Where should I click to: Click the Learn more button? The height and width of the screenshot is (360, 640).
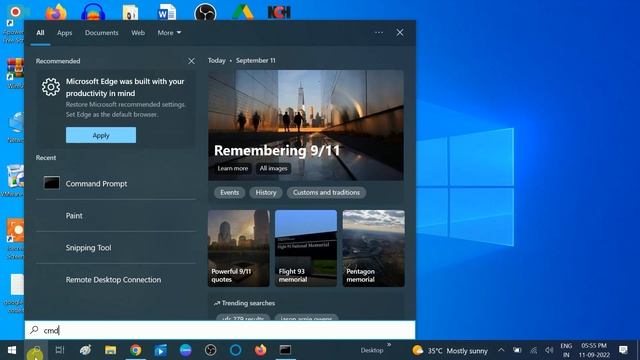point(233,169)
